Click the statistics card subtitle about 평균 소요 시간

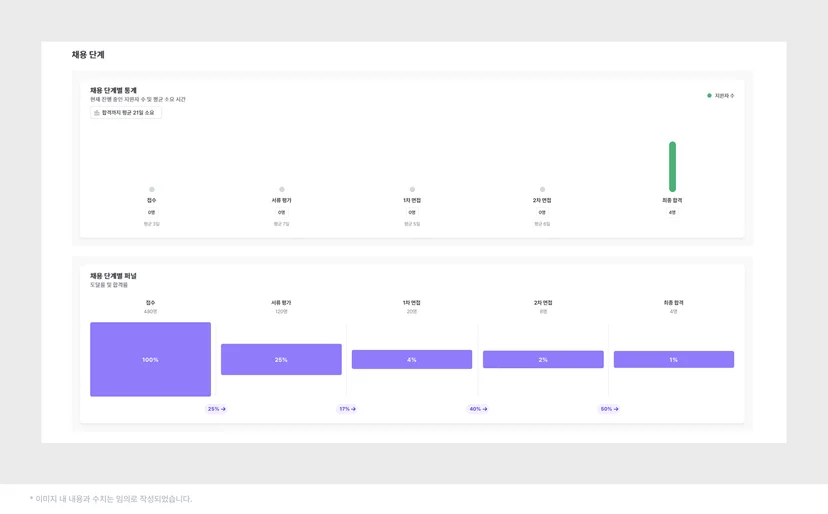click(137, 99)
